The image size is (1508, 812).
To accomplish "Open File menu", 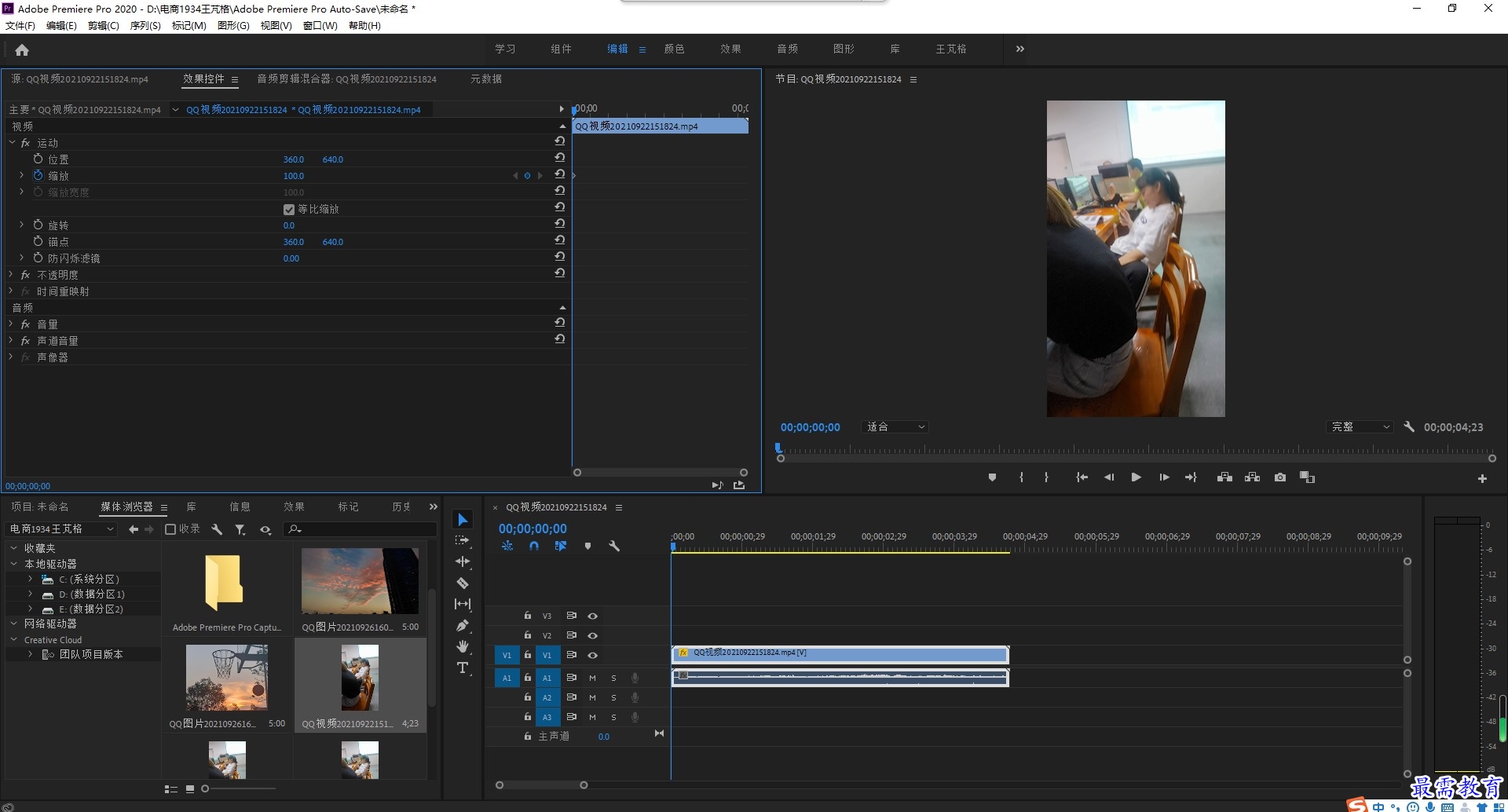I will [x=20, y=26].
